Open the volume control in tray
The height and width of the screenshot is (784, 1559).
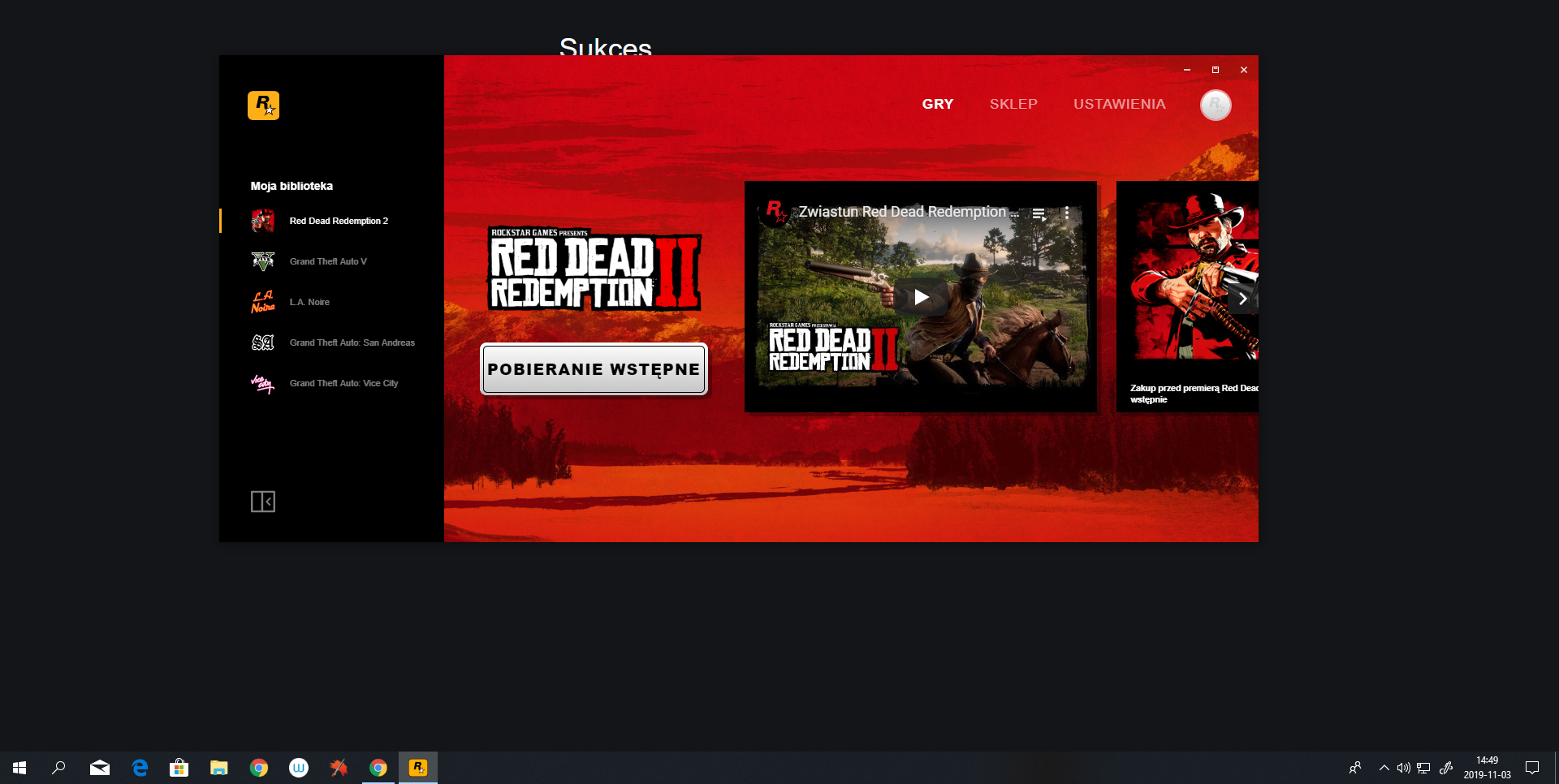pyautogui.click(x=1403, y=768)
